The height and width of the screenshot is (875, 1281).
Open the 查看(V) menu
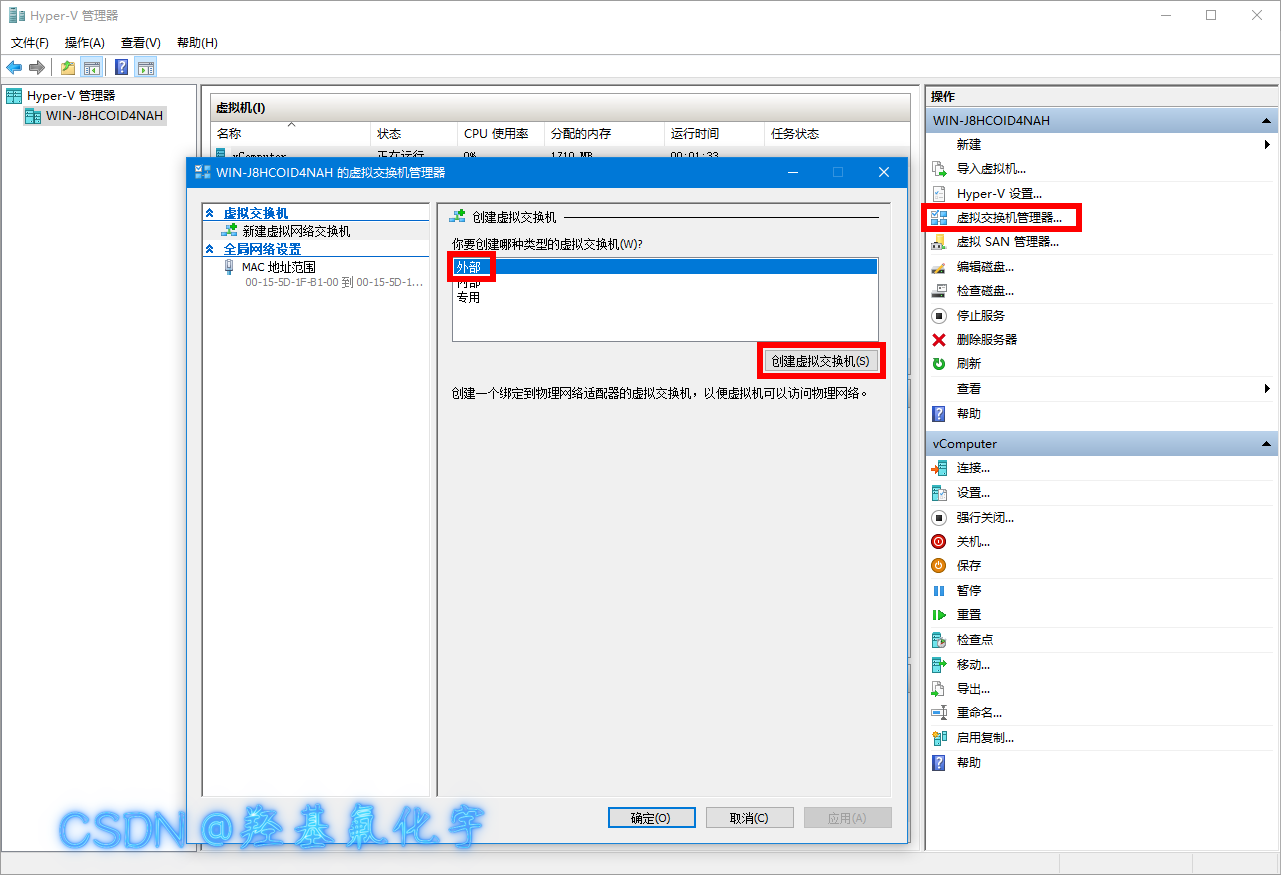[x=141, y=43]
